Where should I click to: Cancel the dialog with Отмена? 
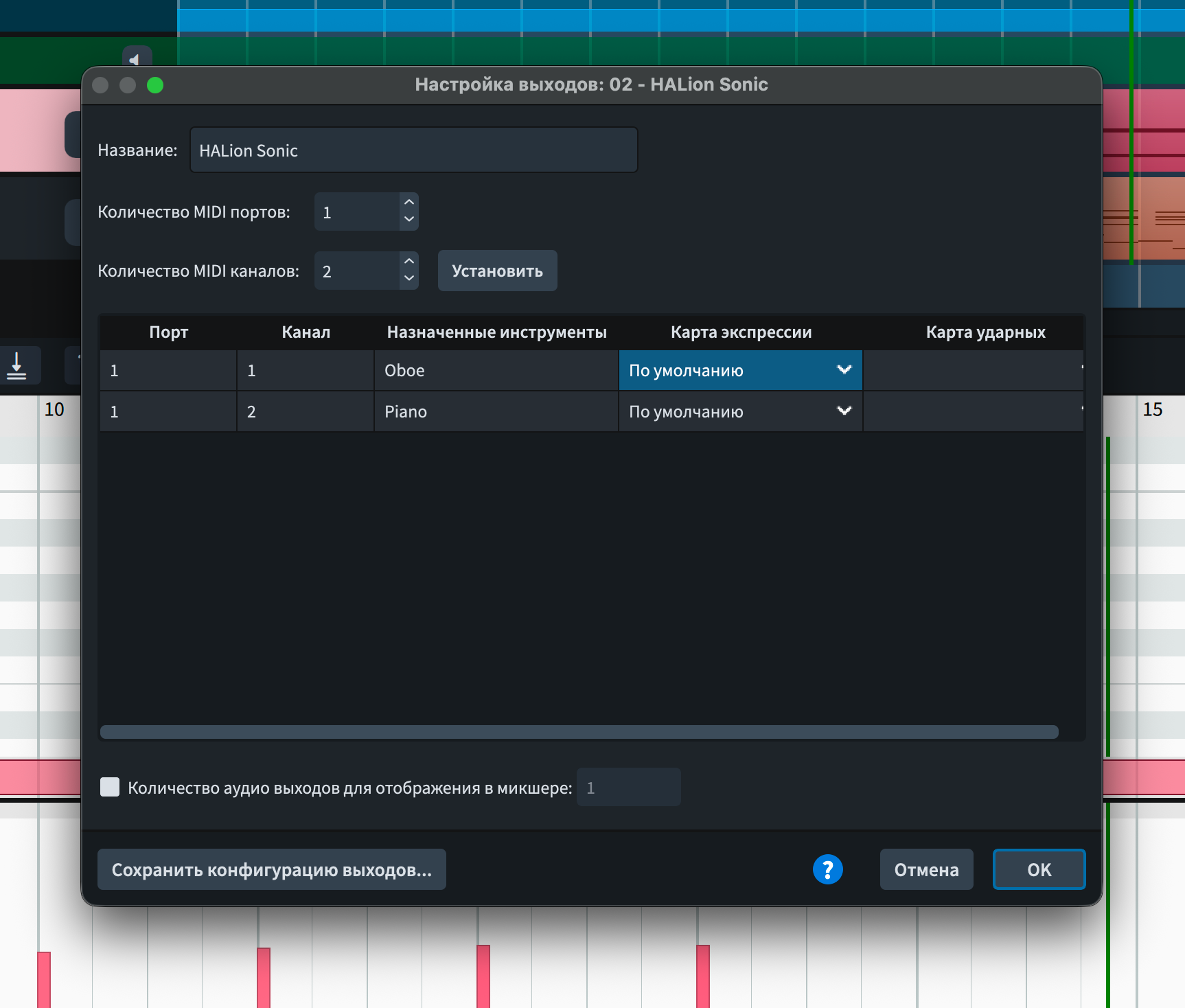pyautogui.click(x=926, y=869)
